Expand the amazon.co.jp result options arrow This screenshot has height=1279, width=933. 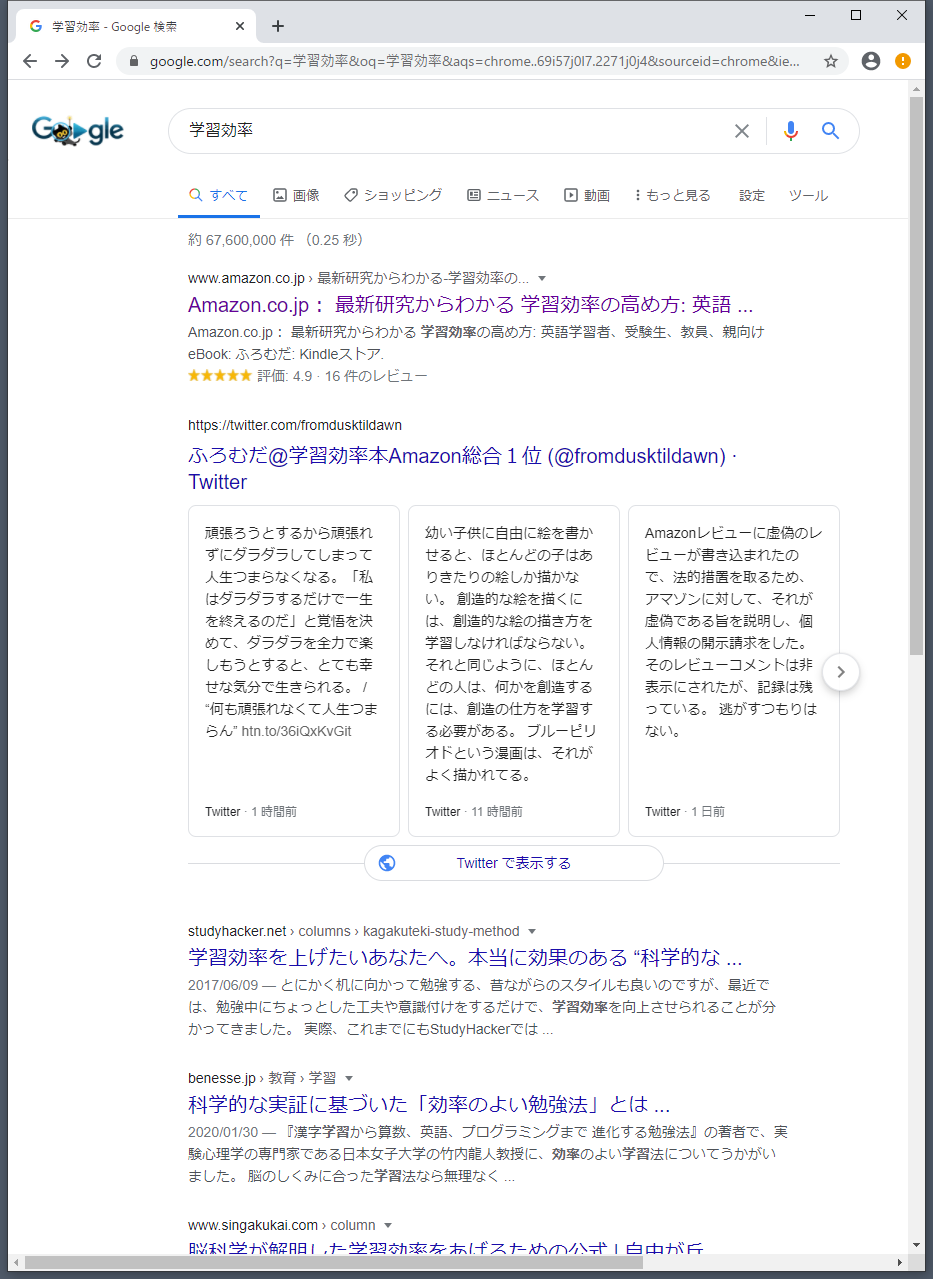click(x=542, y=278)
